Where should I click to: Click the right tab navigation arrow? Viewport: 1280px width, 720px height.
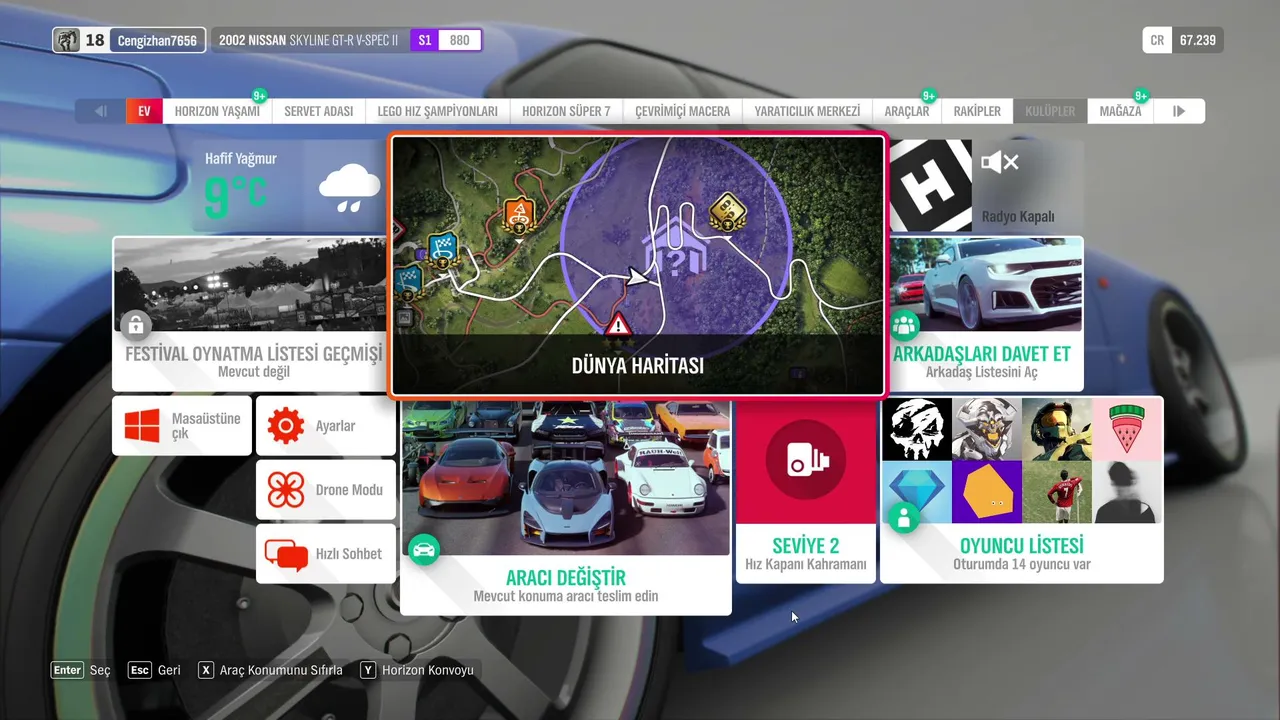(x=1179, y=111)
